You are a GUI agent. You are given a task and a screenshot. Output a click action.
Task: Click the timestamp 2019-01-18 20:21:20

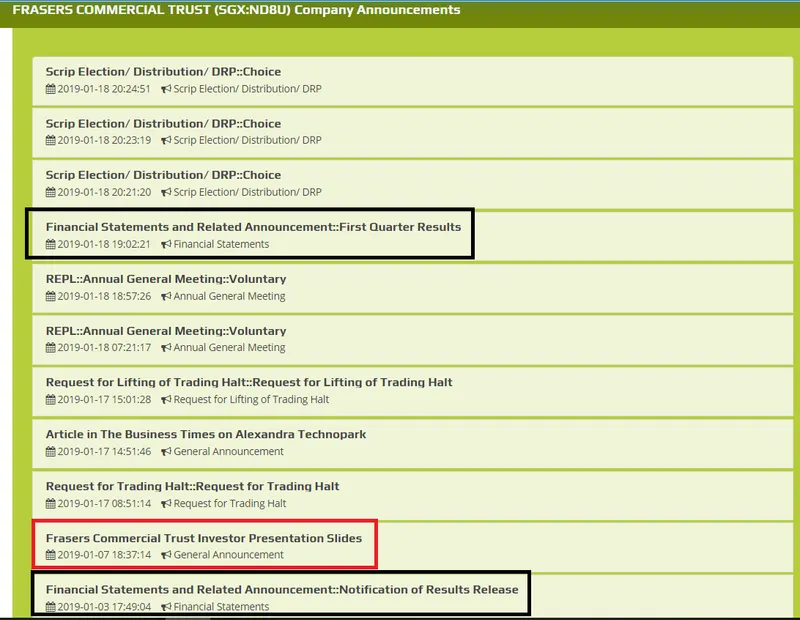tap(104, 192)
